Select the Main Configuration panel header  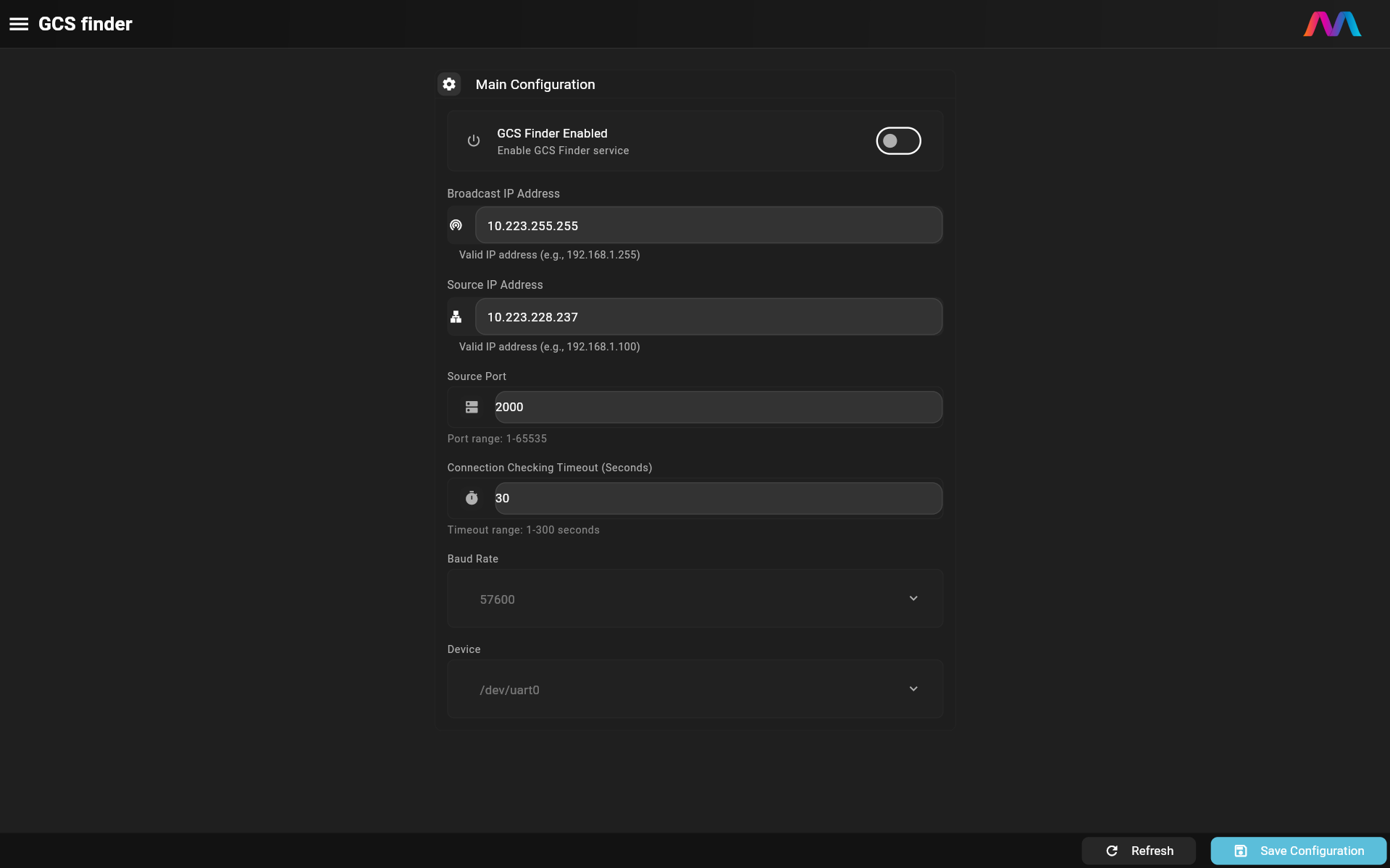[535, 84]
